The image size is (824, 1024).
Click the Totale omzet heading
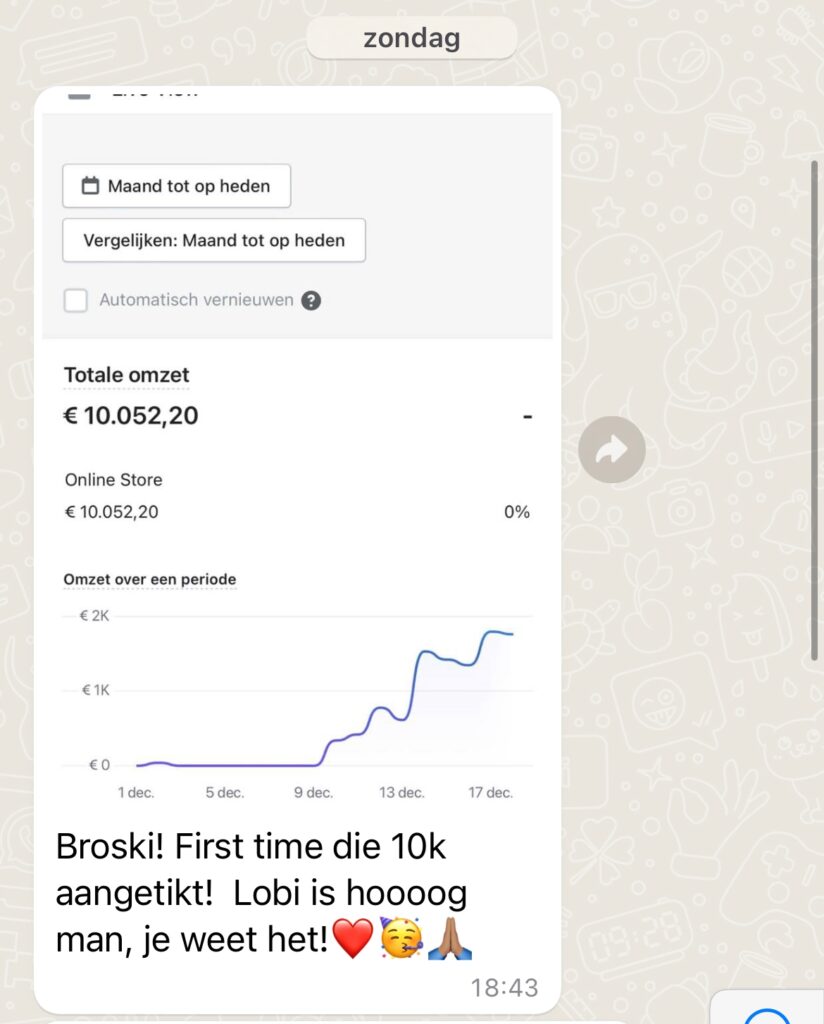[127, 375]
